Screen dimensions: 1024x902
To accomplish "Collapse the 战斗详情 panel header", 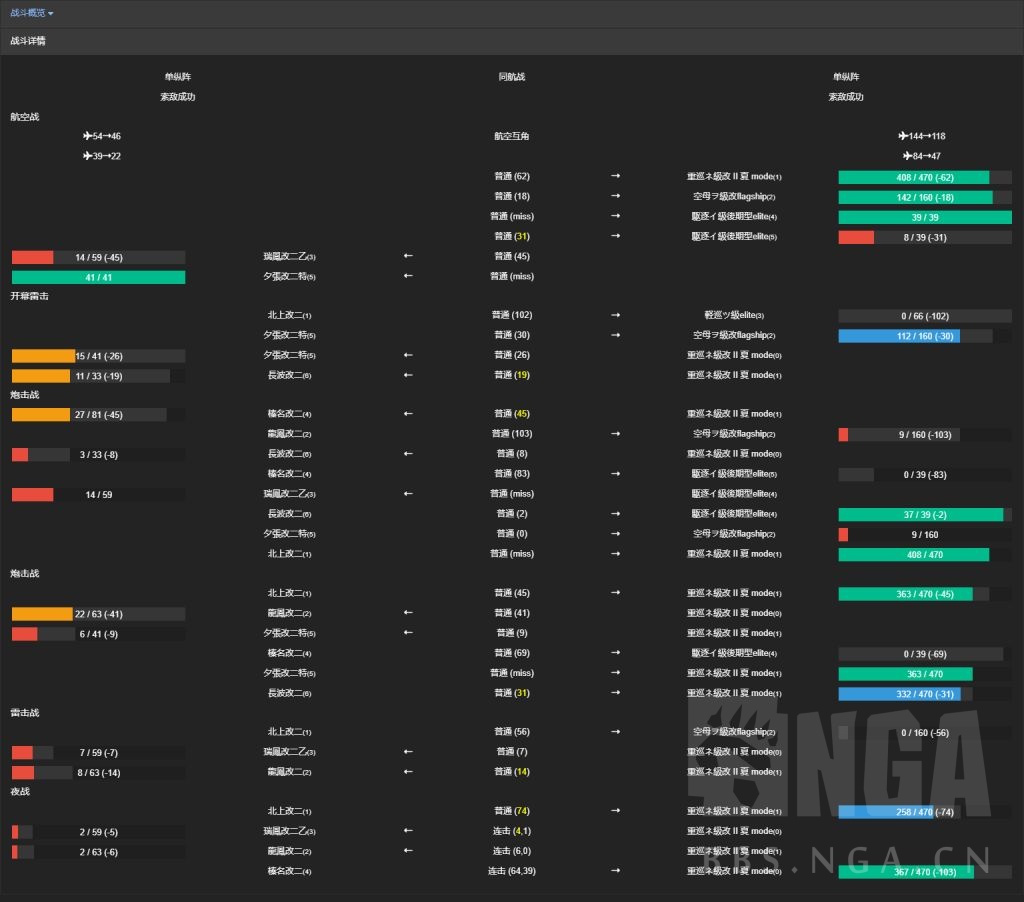I will (x=27, y=42).
